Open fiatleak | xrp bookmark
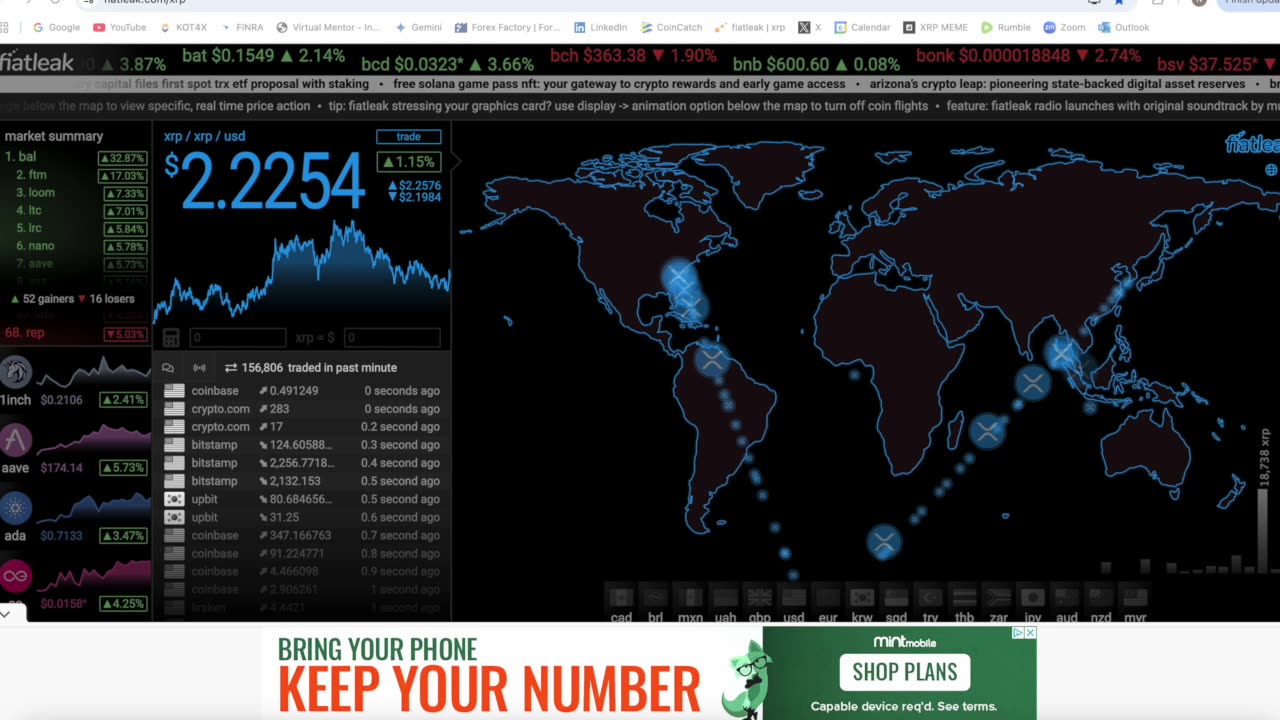The width and height of the screenshot is (1280, 720). (x=750, y=27)
